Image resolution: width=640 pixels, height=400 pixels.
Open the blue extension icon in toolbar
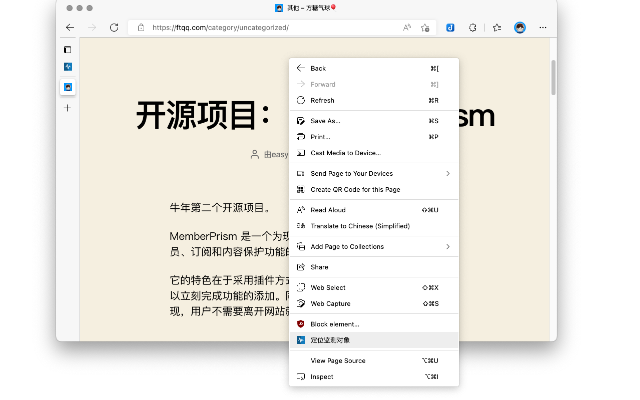pyautogui.click(x=451, y=27)
